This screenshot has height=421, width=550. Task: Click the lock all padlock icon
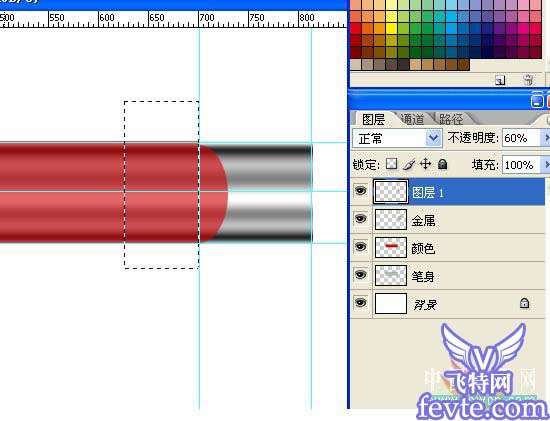(443, 164)
